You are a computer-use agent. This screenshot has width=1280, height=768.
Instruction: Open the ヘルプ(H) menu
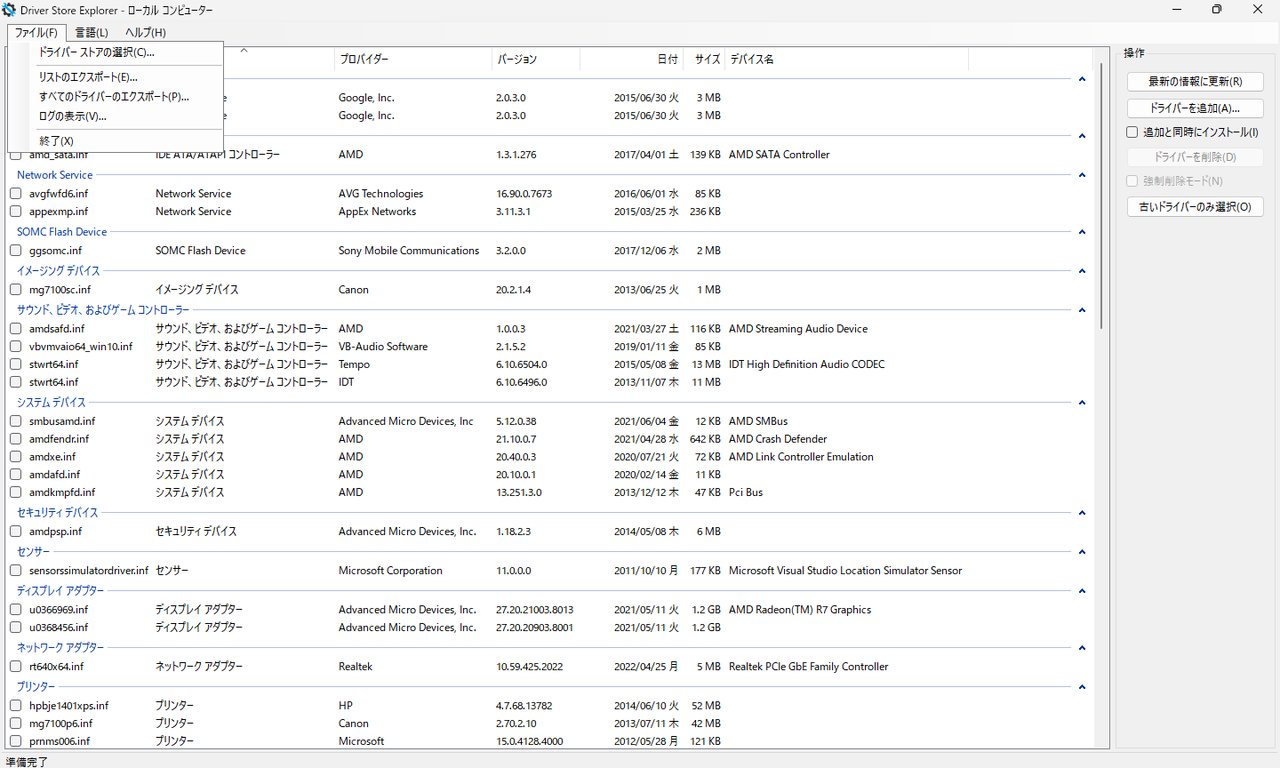145,33
